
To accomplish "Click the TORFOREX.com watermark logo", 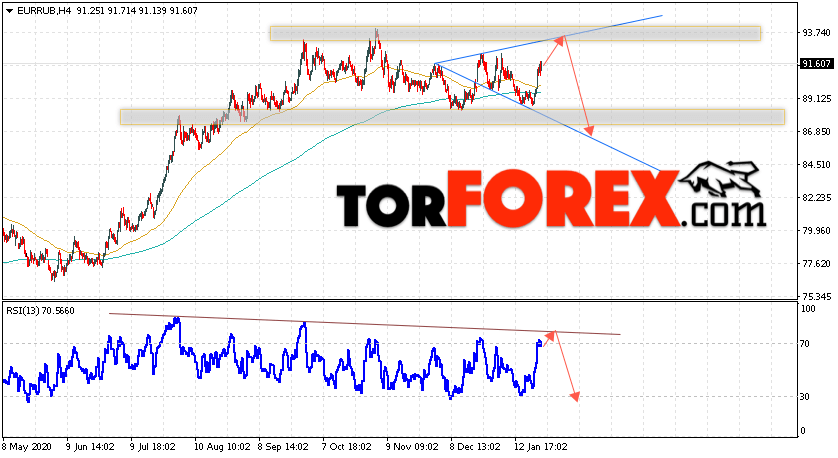I will tap(550, 195).
